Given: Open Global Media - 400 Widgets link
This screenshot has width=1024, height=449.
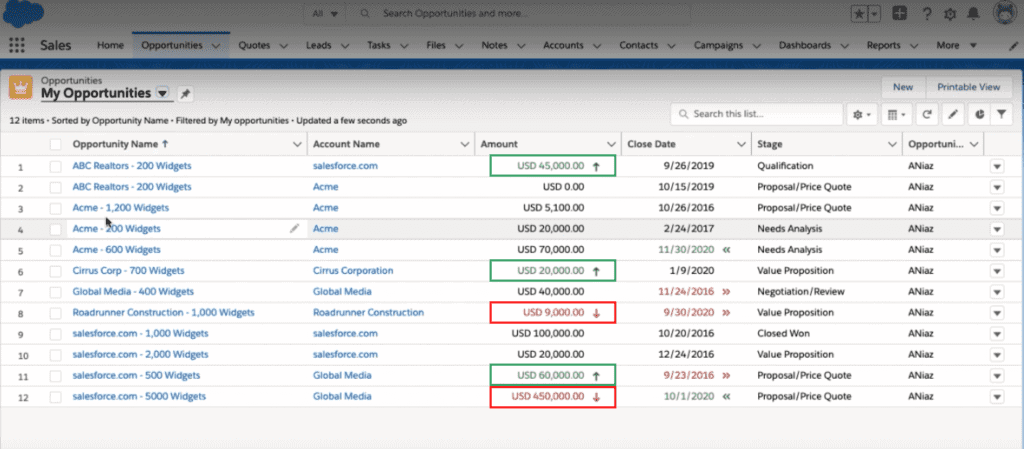Looking at the screenshot, I should 133,292.
